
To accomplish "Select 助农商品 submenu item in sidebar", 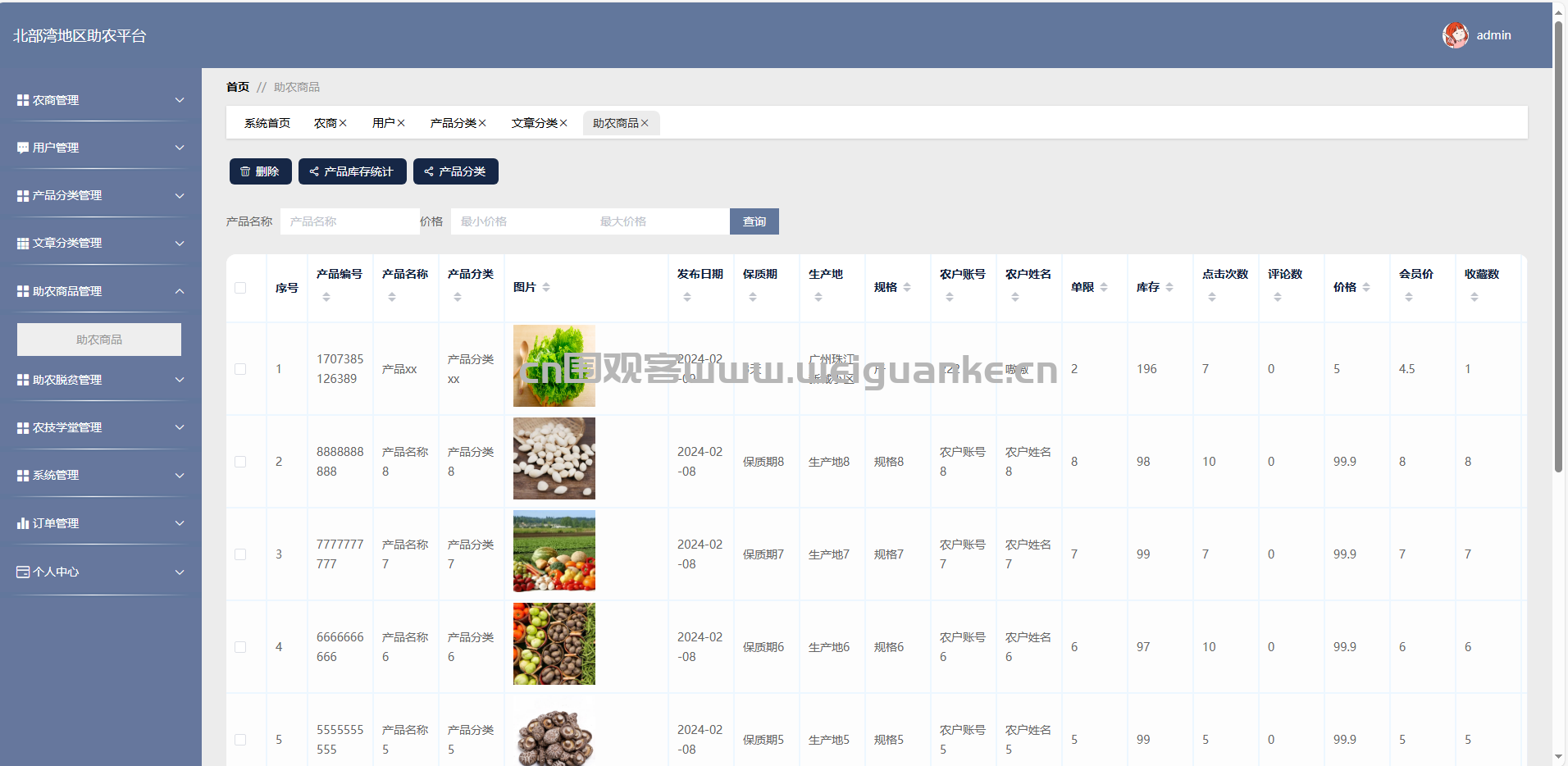I will (x=99, y=340).
